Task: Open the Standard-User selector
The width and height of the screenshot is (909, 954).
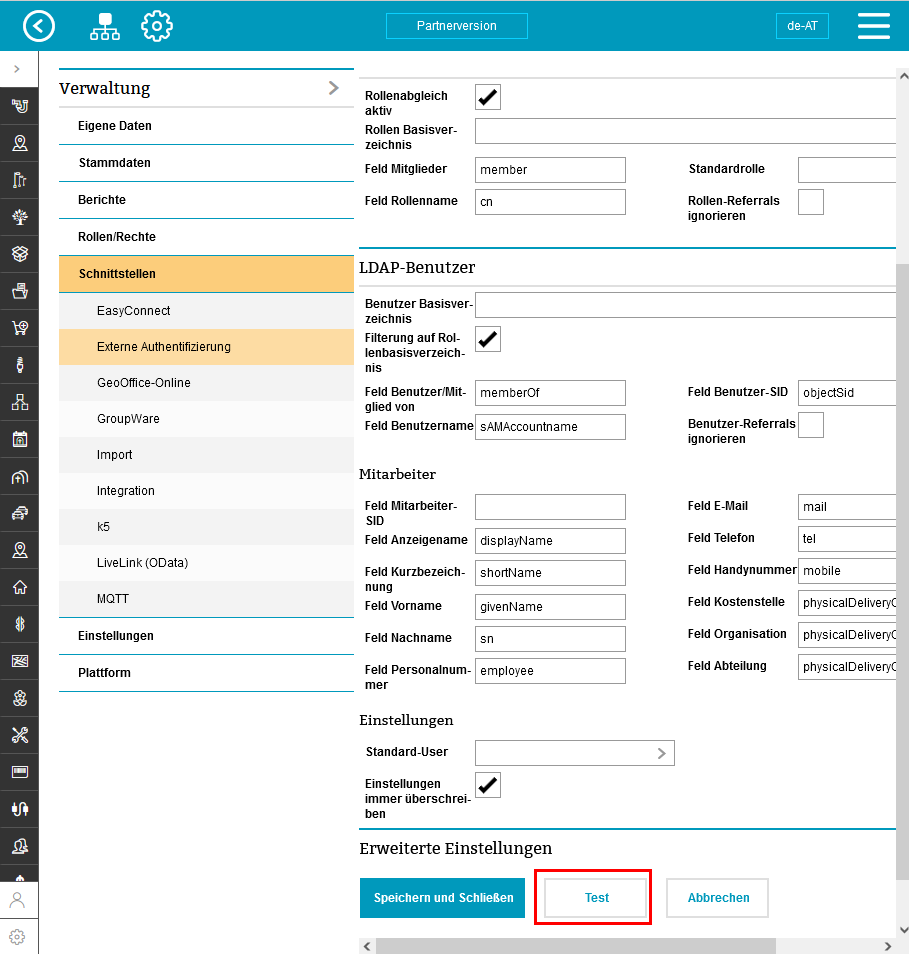Action: click(575, 753)
